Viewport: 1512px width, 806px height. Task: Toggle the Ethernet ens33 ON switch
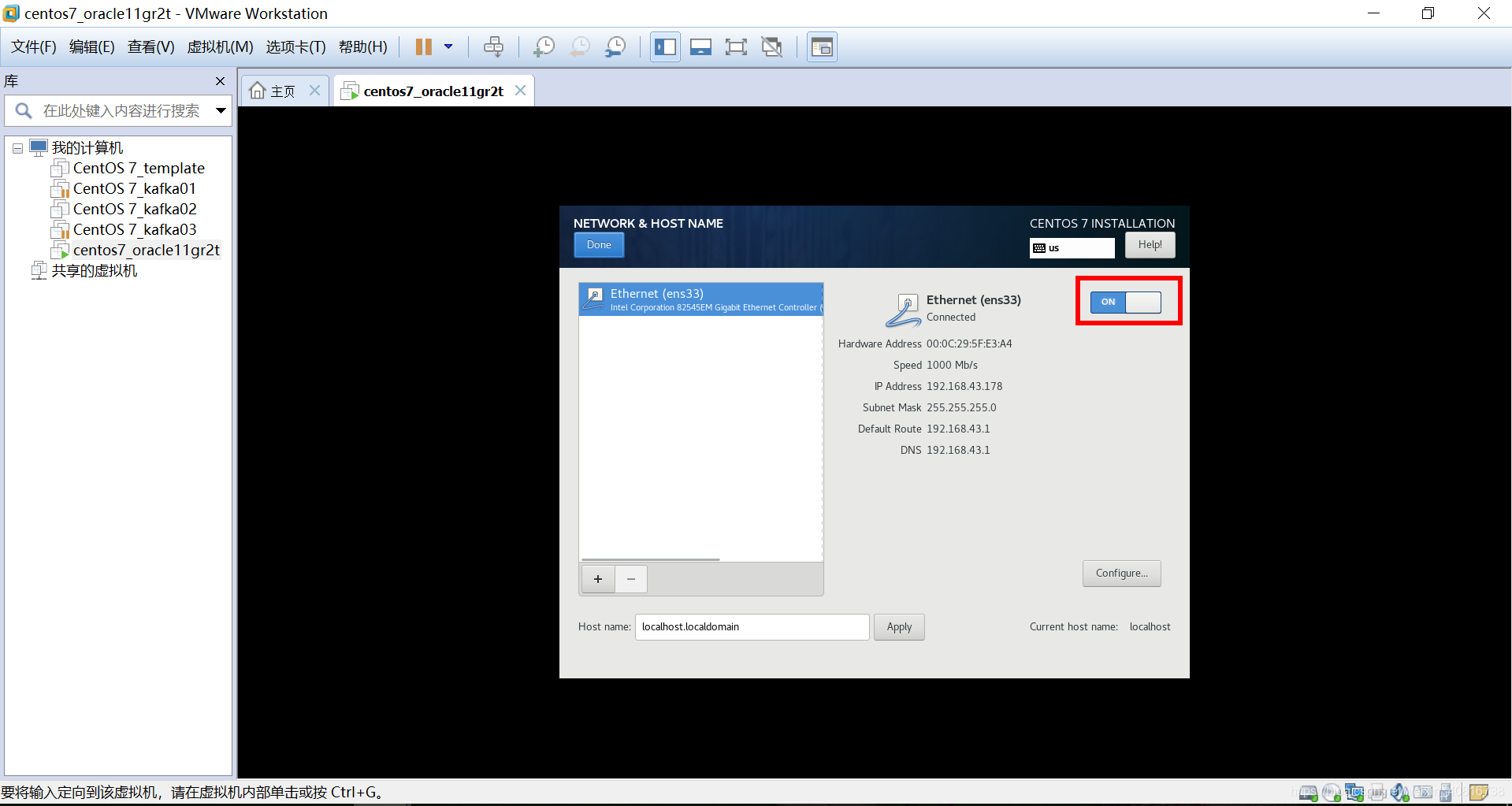(1125, 302)
